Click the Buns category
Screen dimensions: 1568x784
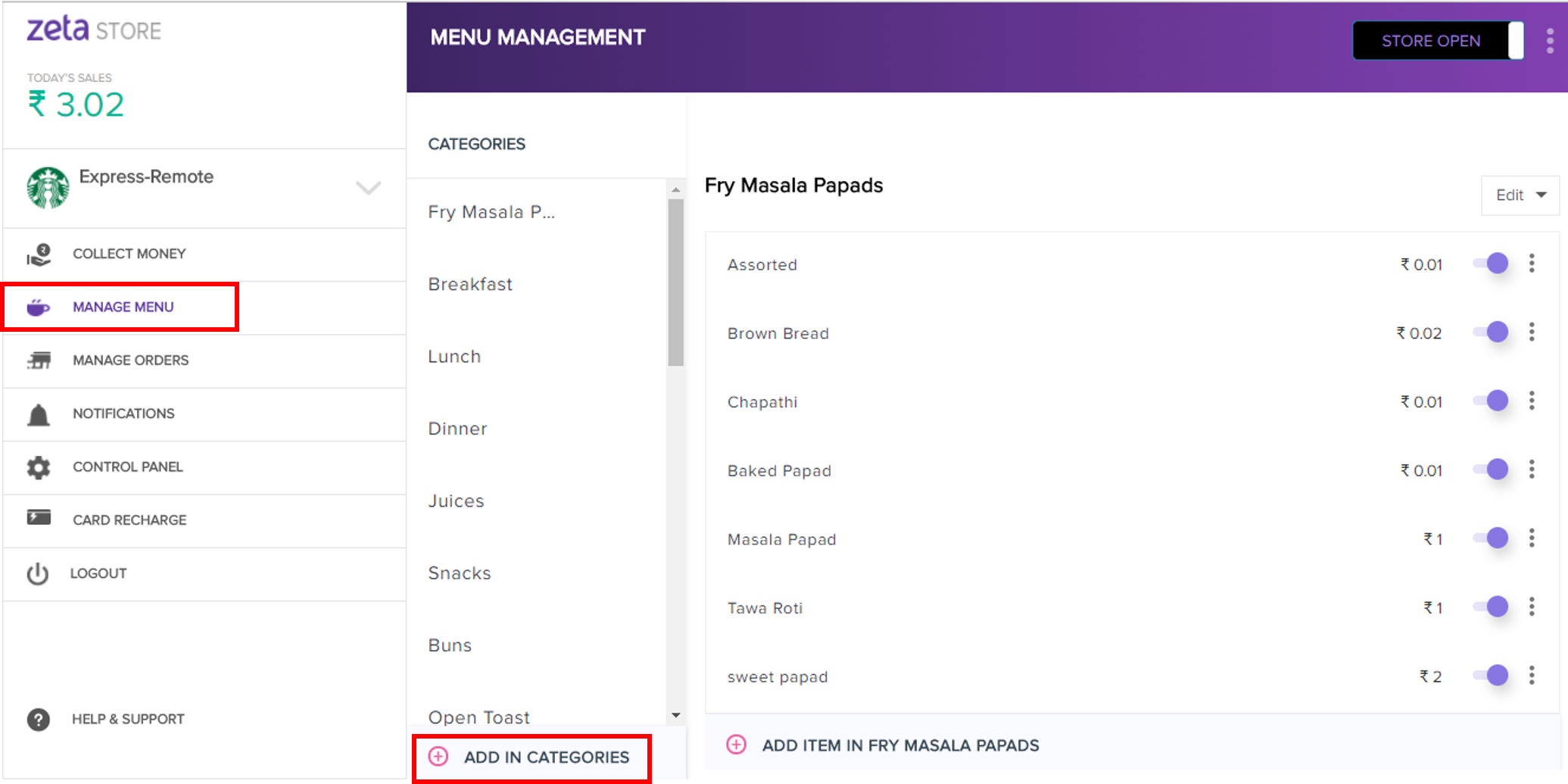pos(450,645)
